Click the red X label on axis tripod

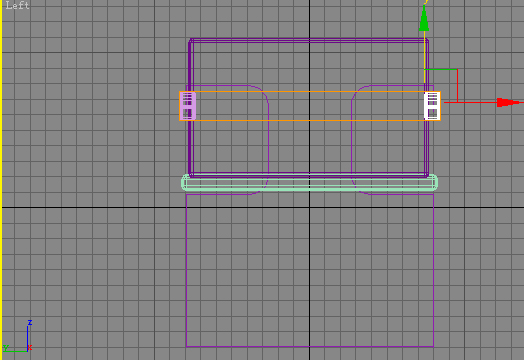click(30, 348)
